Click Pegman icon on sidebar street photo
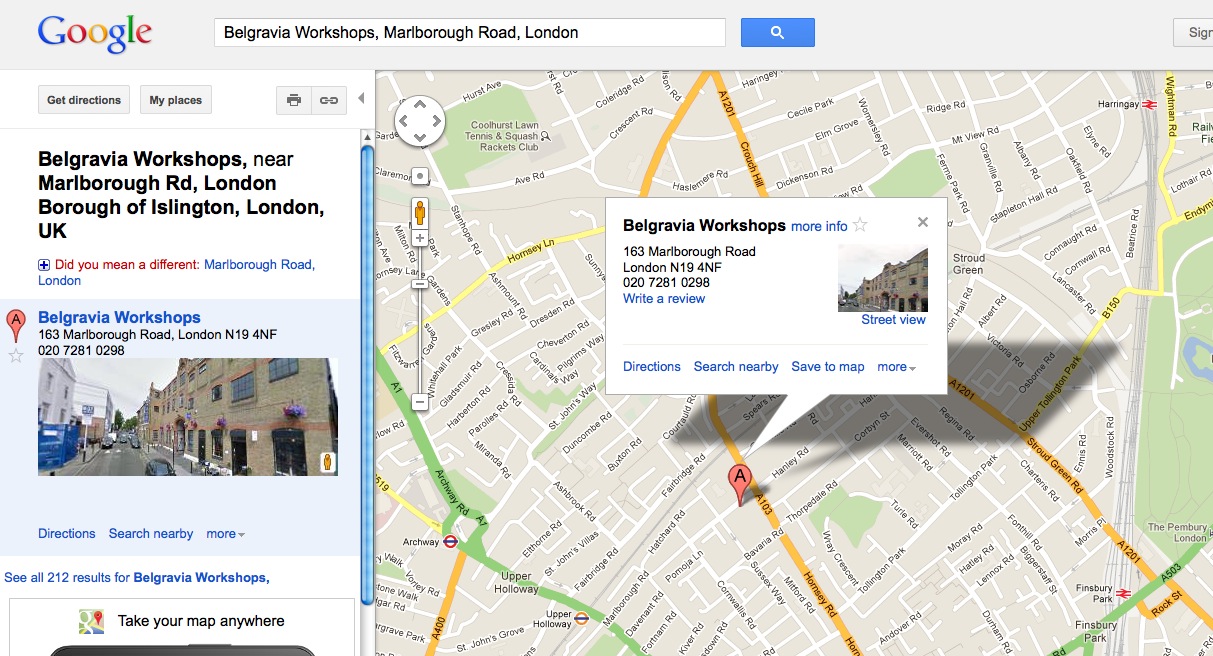Screen dimensions: 1213x656 pos(326,462)
